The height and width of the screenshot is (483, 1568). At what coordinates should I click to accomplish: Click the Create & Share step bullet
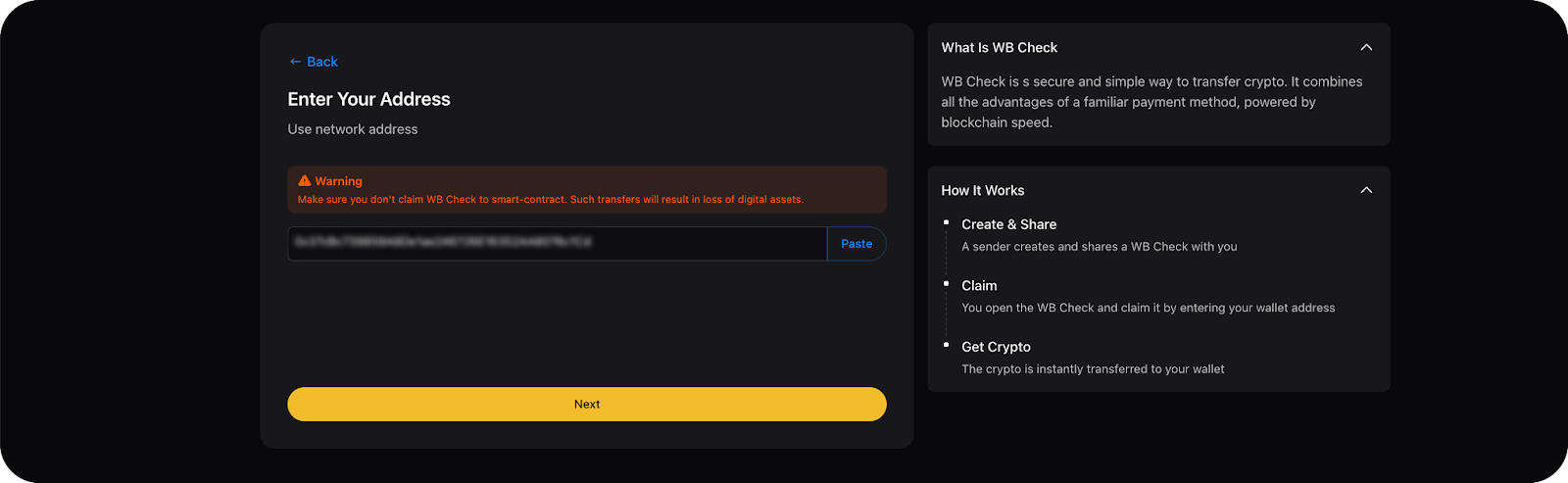point(946,223)
